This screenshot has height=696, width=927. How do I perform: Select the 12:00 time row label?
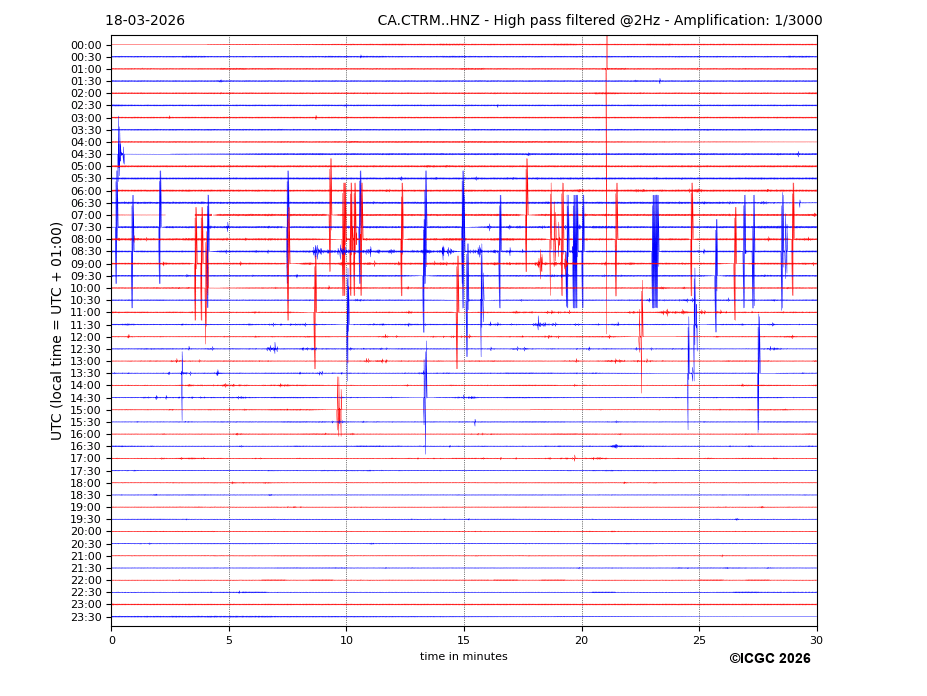(x=85, y=337)
